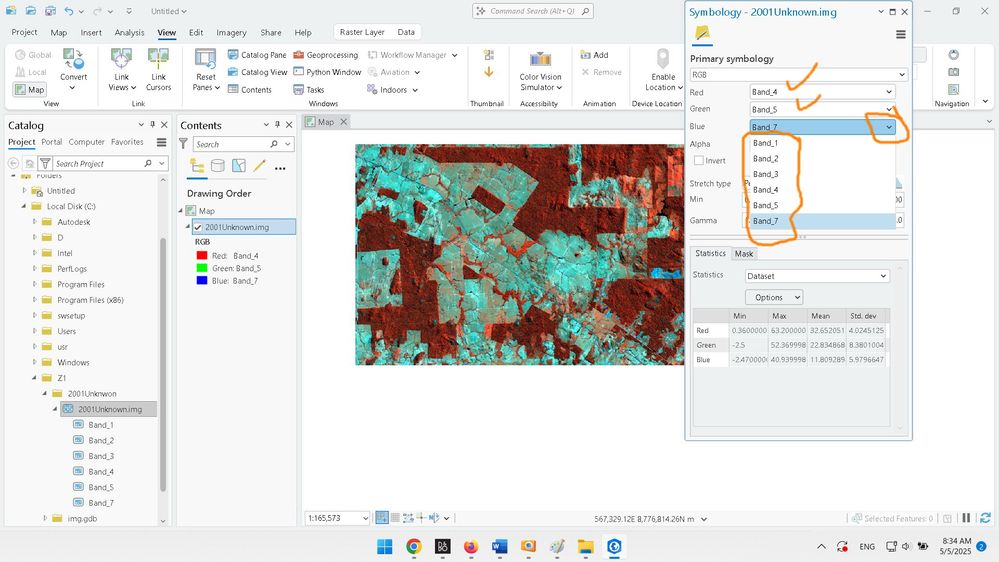Image resolution: width=999 pixels, height=562 pixels.
Task: Open the Tasks pane
Action: click(x=308, y=90)
